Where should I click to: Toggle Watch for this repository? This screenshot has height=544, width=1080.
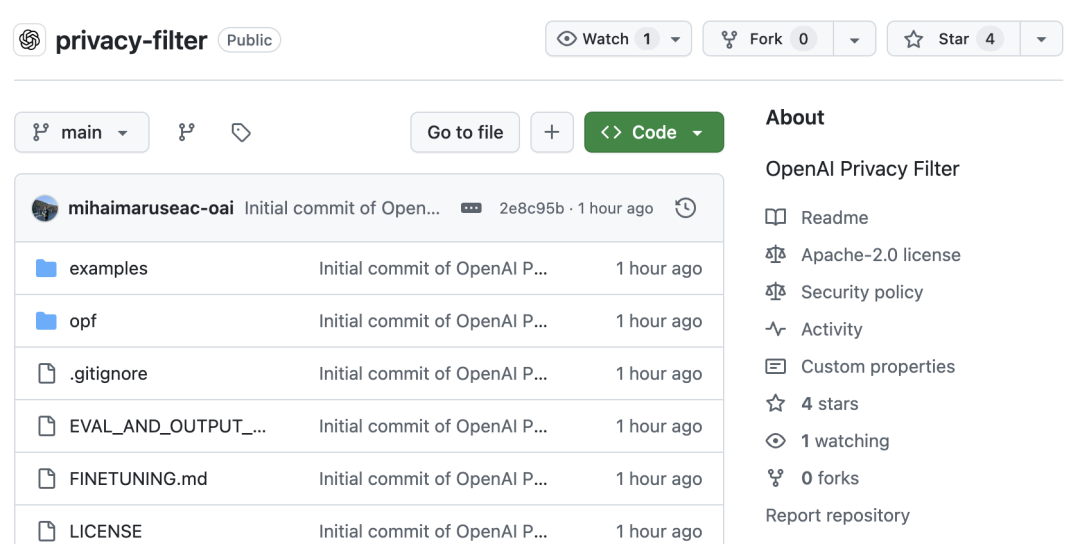(x=606, y=39)
